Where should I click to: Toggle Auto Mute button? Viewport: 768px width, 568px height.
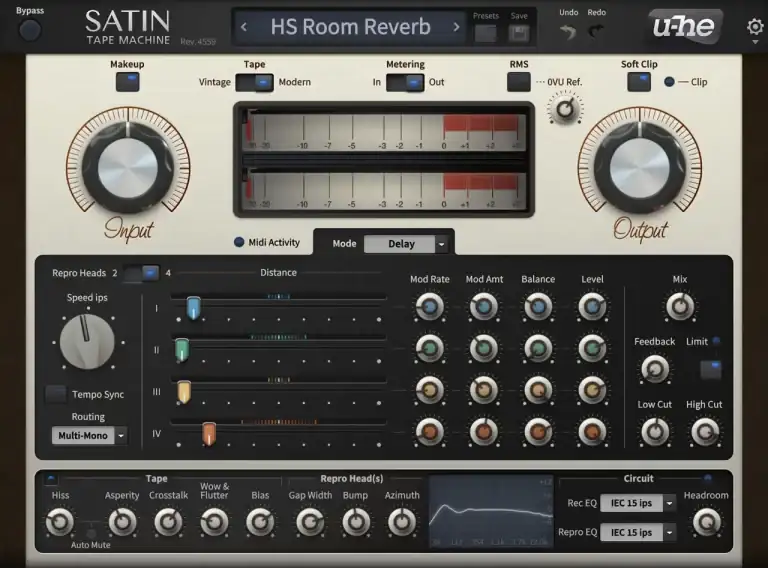pos(91,533)
